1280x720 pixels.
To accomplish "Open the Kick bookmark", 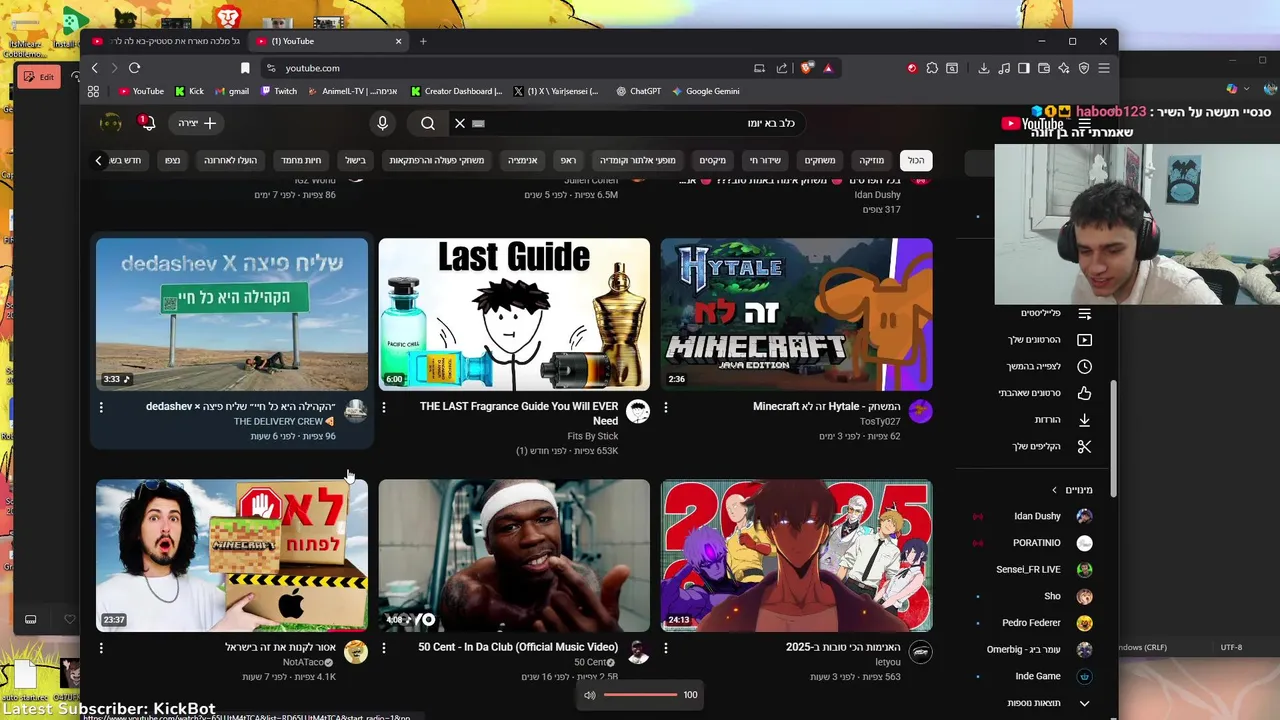I will (x=189, y=91).
